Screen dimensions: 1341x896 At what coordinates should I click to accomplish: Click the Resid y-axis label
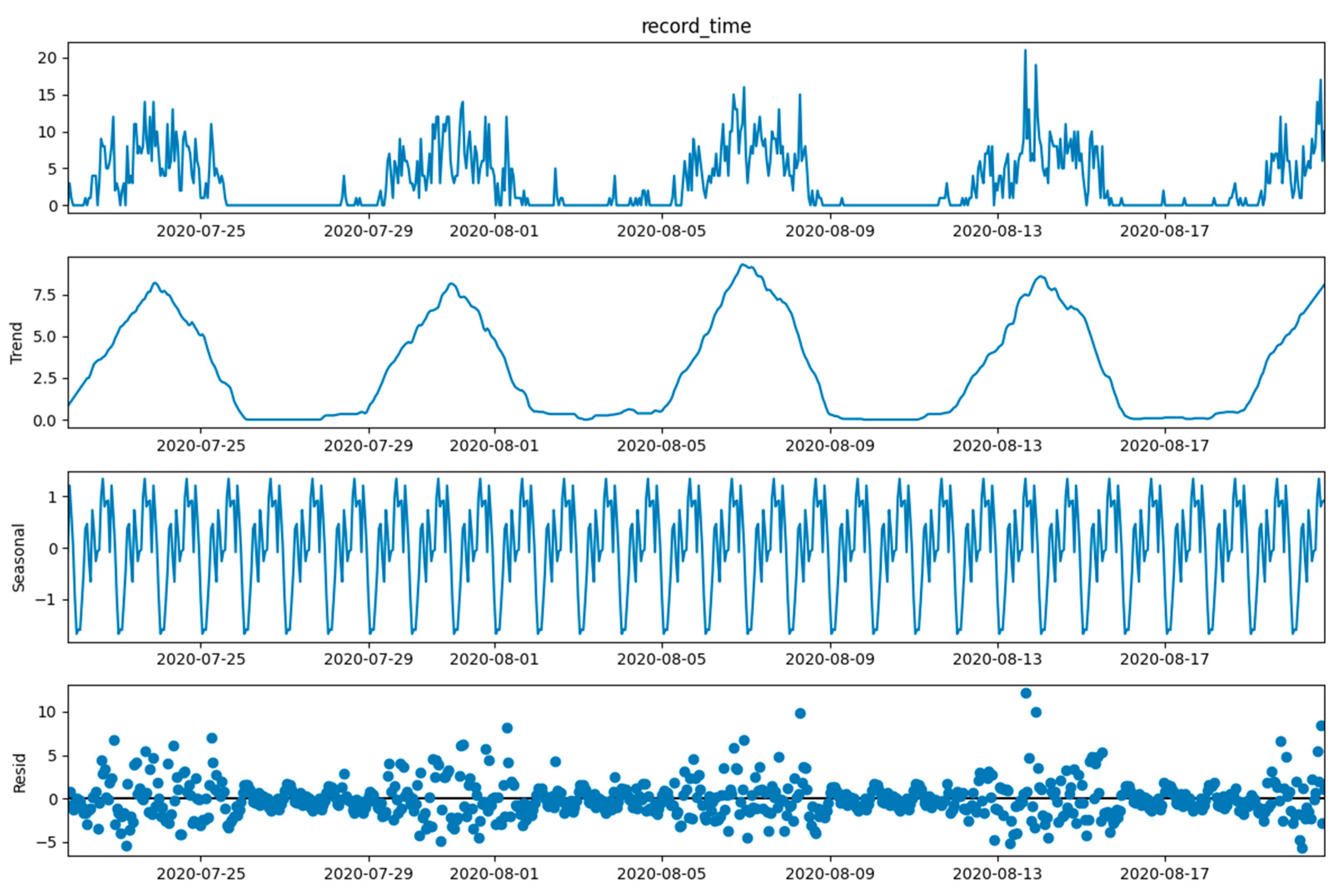[x=19, y=773]
